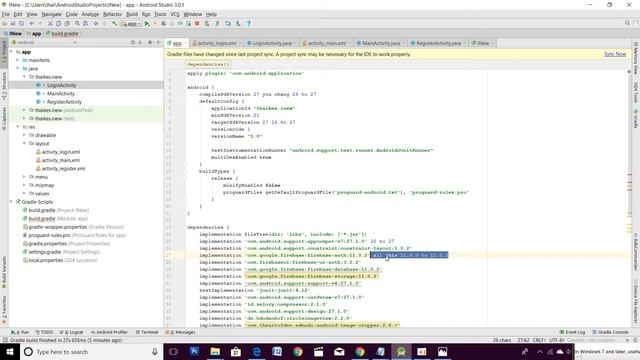
Task: Open the app run configuration dropdown
Action: pyautogui.click(x=131, y=24)
